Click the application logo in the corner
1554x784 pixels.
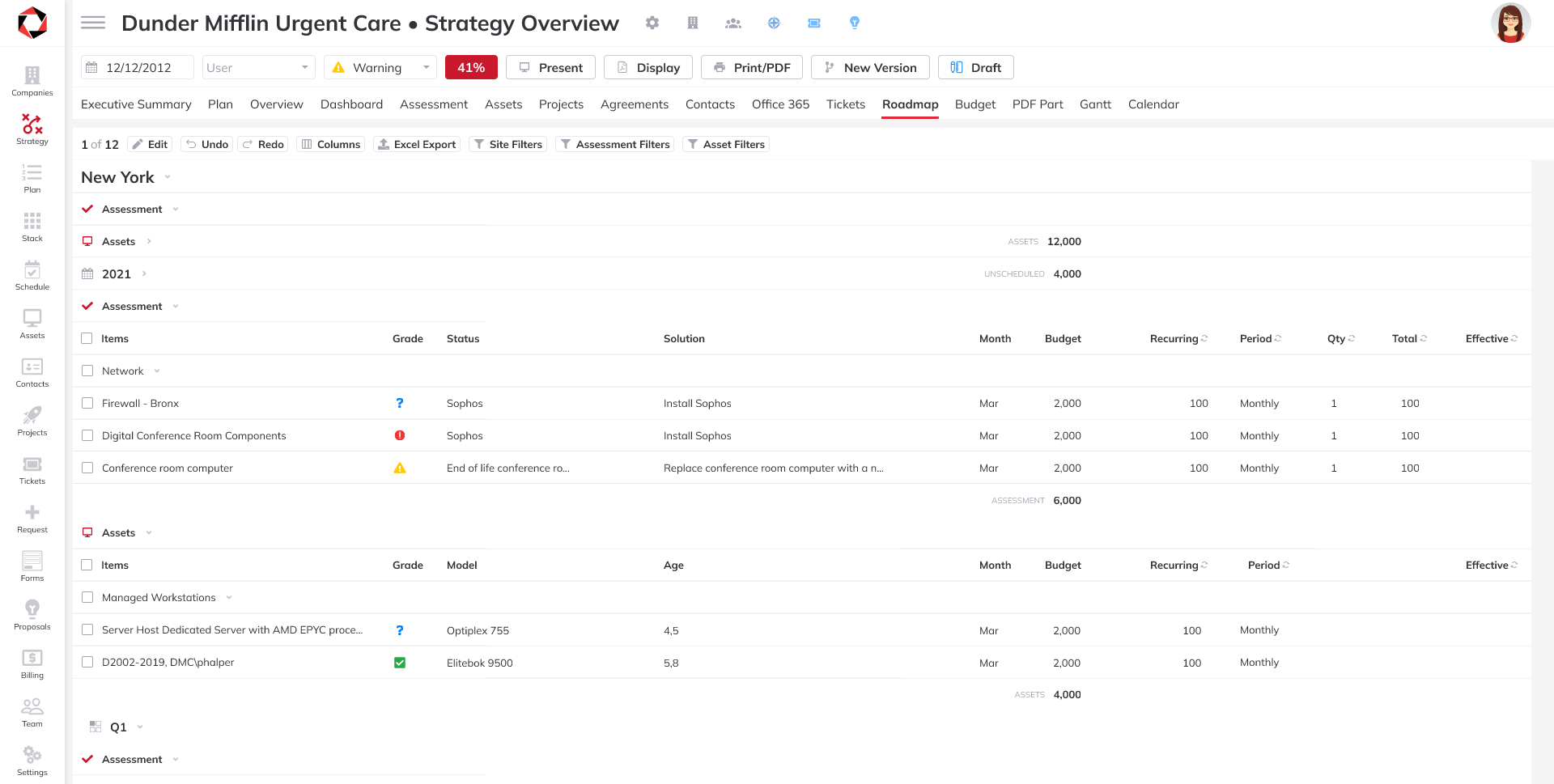pyautogui.click(x=32, y=23)
